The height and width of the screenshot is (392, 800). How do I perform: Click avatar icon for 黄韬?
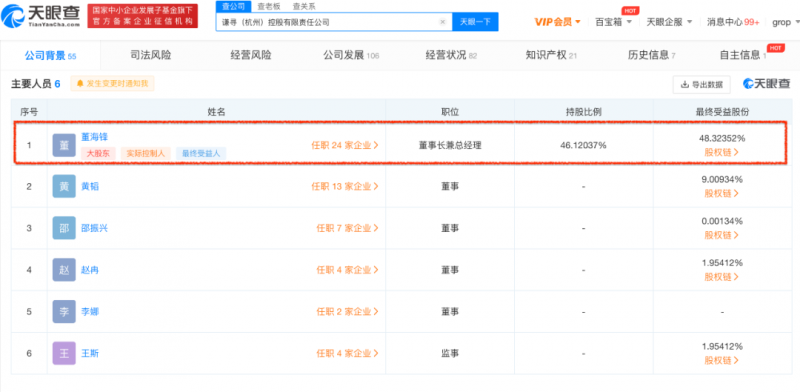[64, 186]
